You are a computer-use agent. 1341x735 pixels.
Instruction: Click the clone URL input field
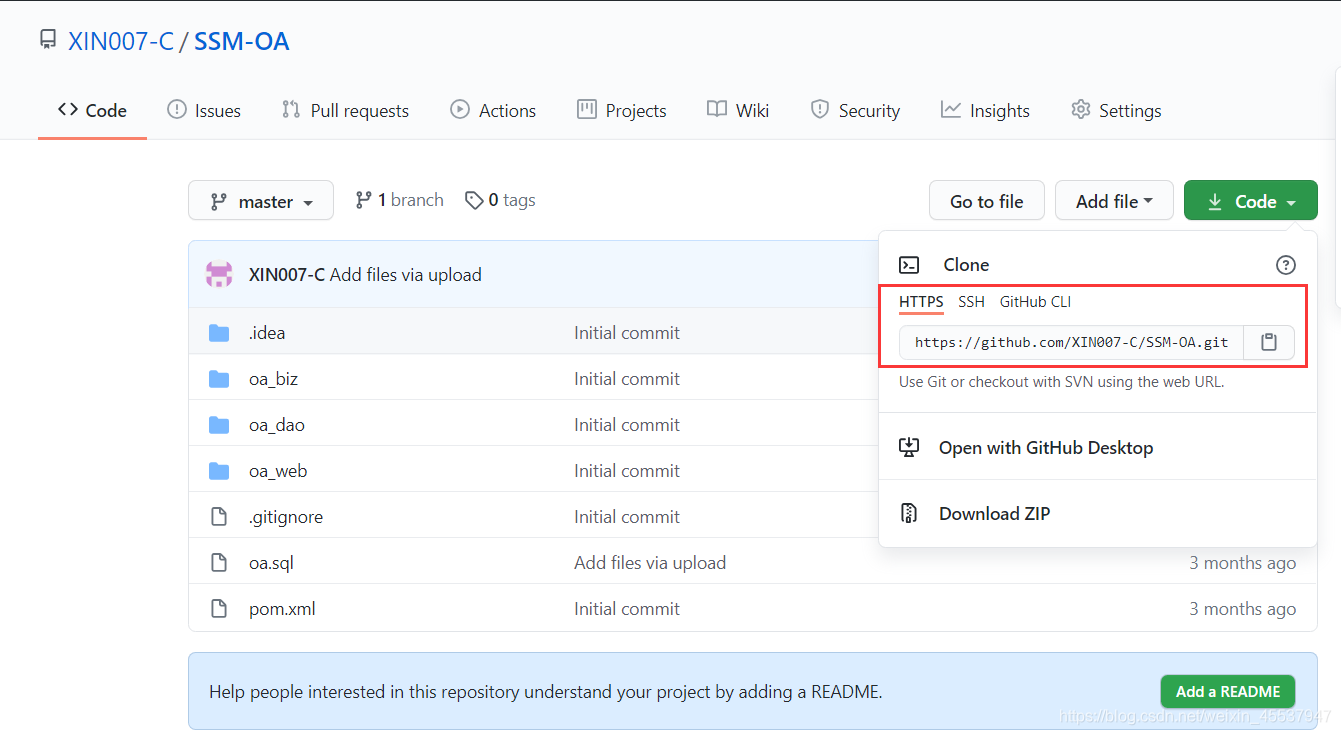pyautogui.click(x=1071, y=342)
